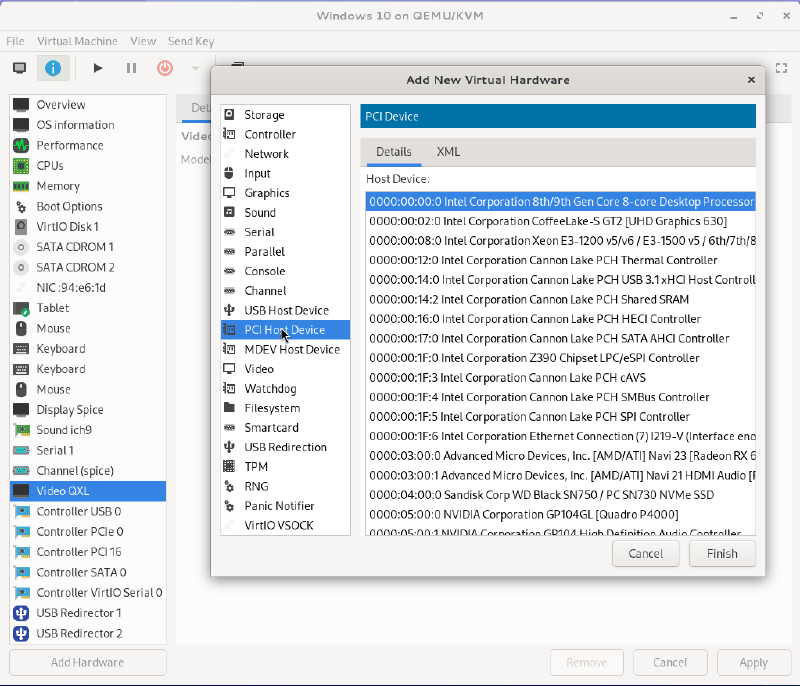Select Controller hardware type
The width and height of the screenshot is (800, 686).
pyautogui.click(x=285, y=134)
